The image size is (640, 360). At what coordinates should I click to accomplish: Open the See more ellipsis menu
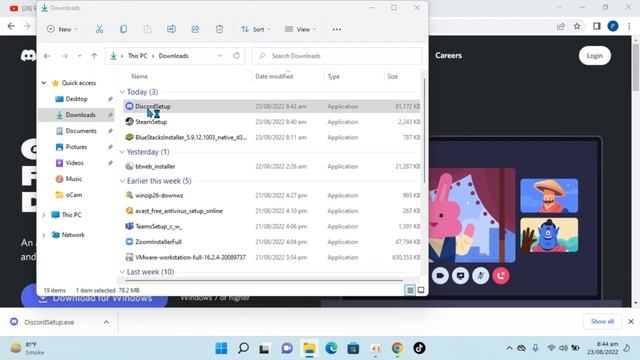pos(337,29)
